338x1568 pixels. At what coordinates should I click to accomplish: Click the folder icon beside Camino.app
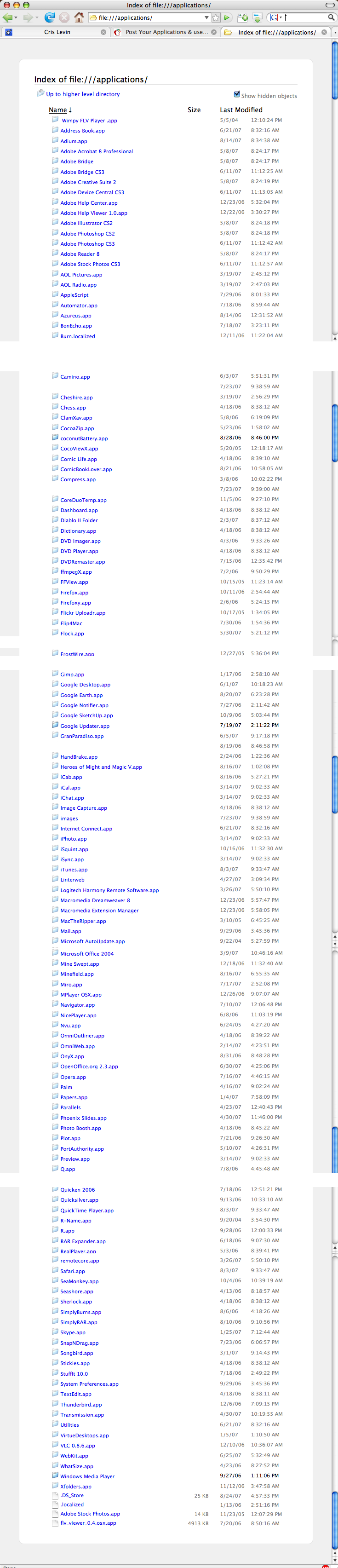point(55,376)
